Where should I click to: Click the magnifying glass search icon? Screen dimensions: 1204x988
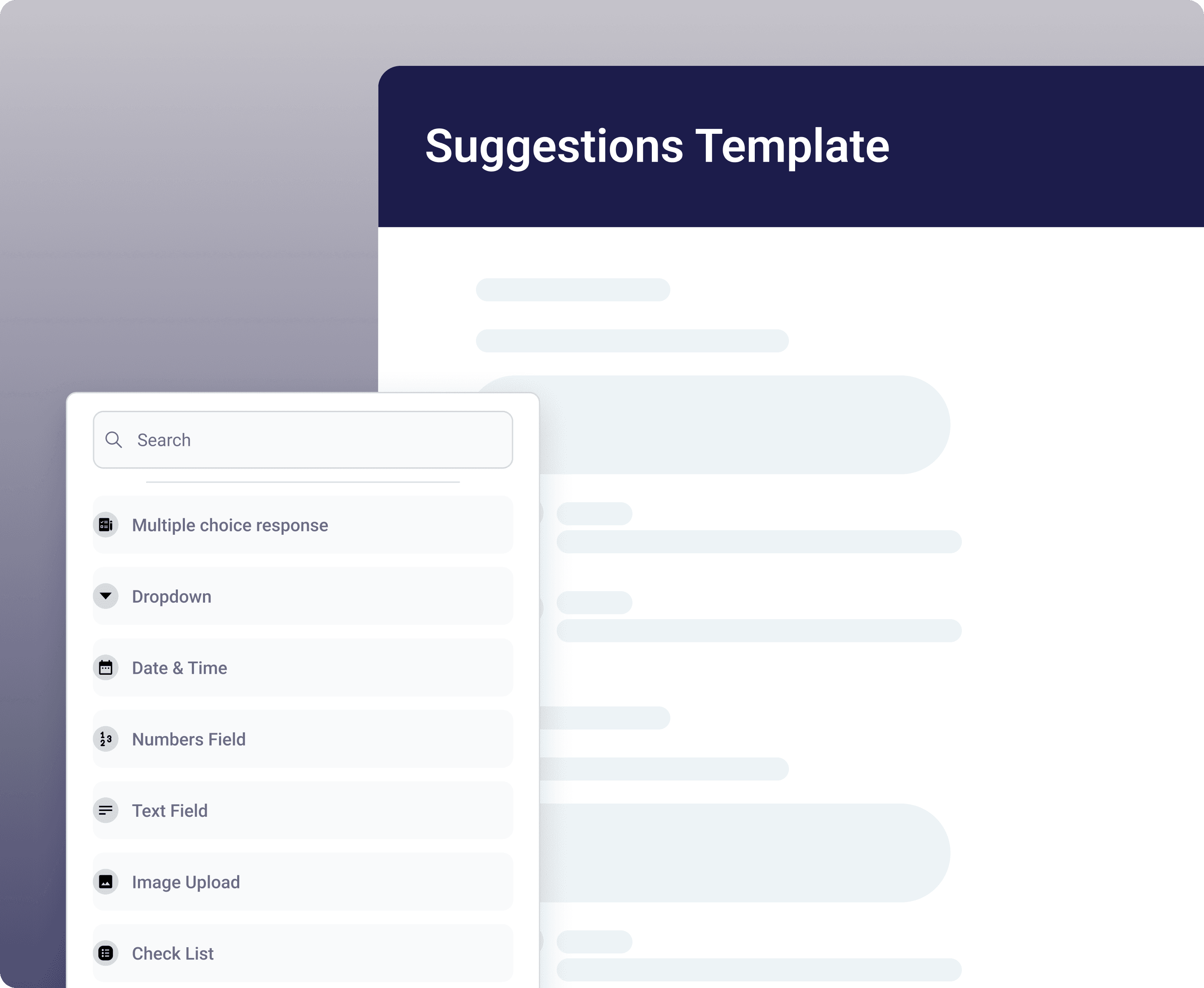point(114,440)
